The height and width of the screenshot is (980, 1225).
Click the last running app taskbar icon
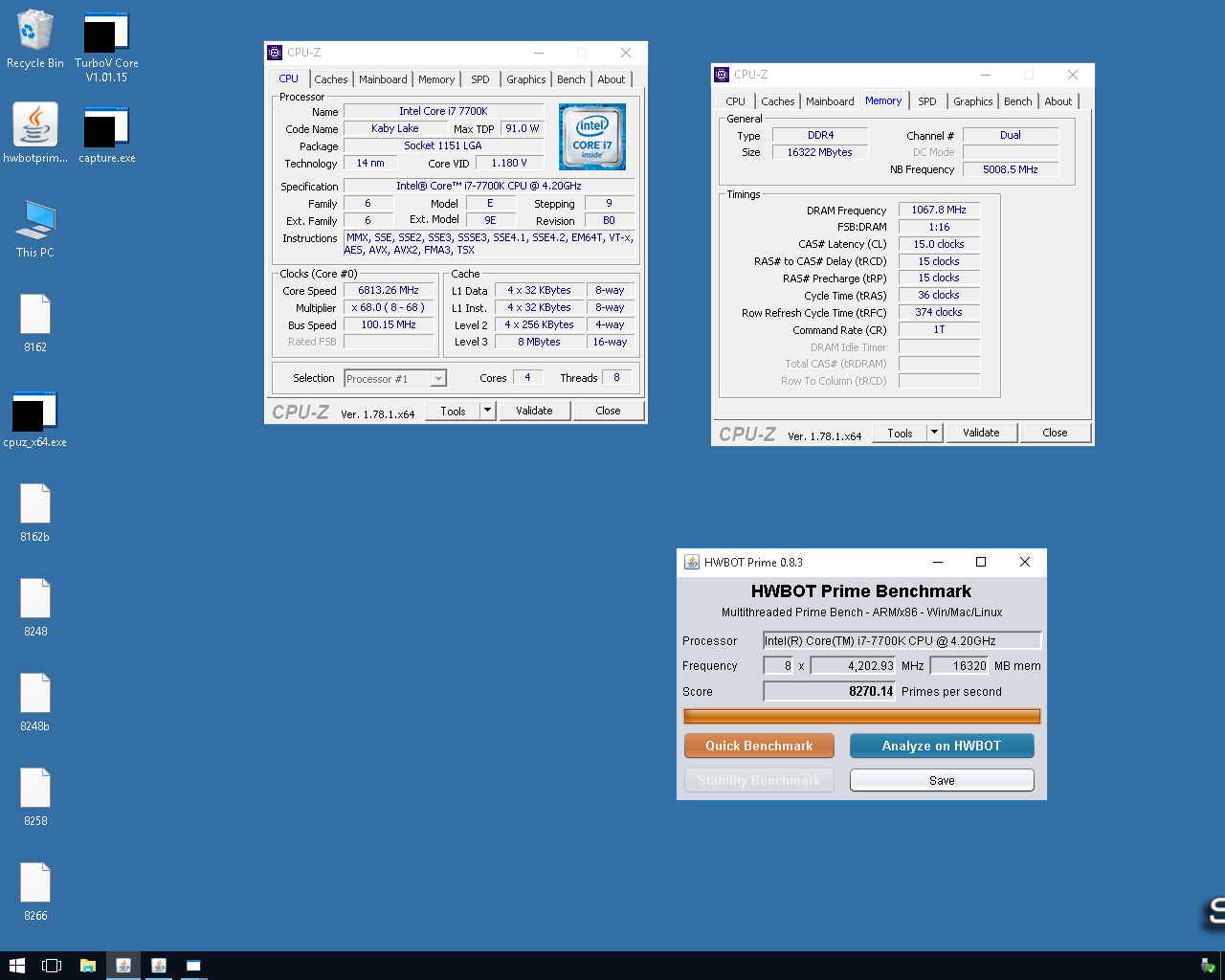(x=193, y=966)
